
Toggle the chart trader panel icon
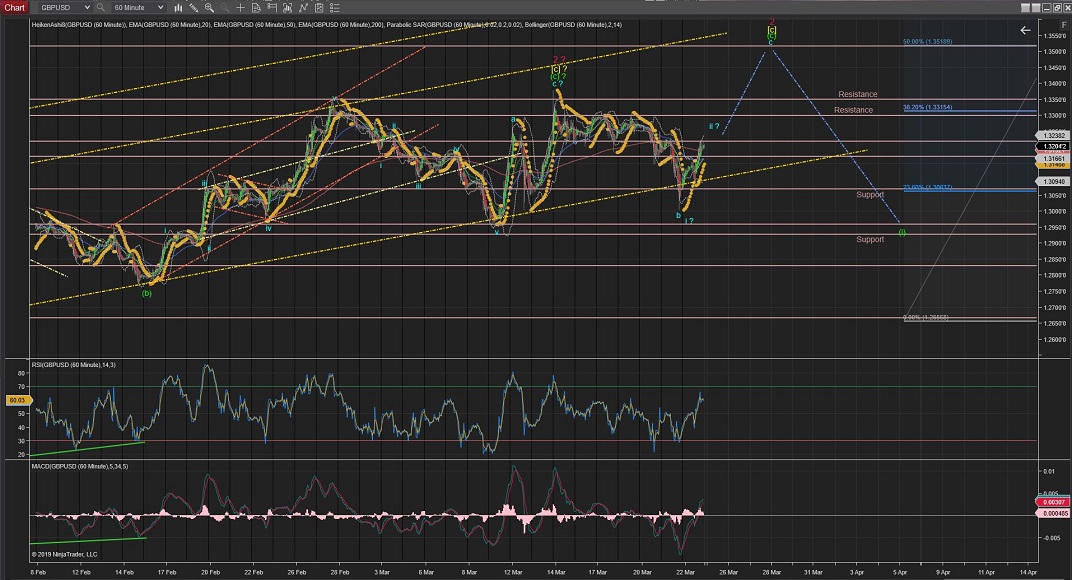click(271, 8)
